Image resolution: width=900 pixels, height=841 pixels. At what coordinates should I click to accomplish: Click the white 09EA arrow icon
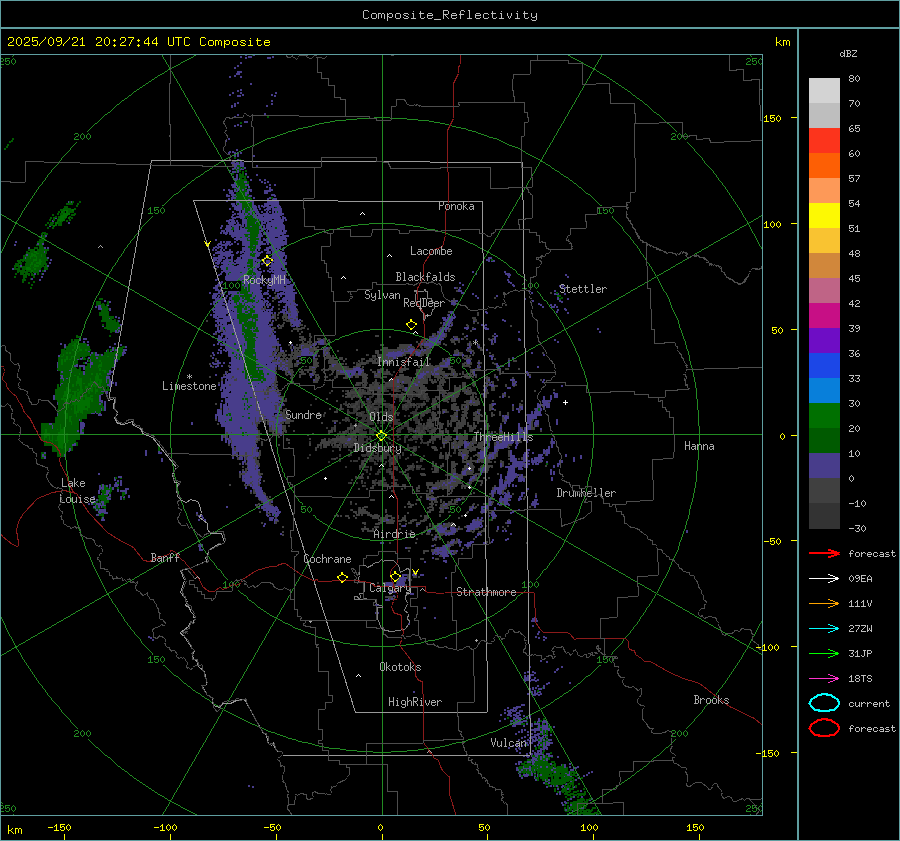tap(824, 578)
